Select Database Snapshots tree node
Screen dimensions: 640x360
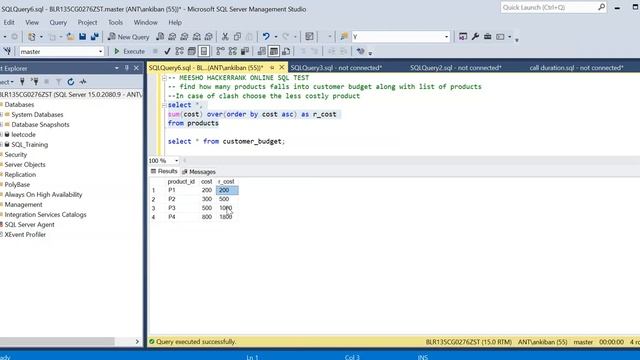(40, 124)
